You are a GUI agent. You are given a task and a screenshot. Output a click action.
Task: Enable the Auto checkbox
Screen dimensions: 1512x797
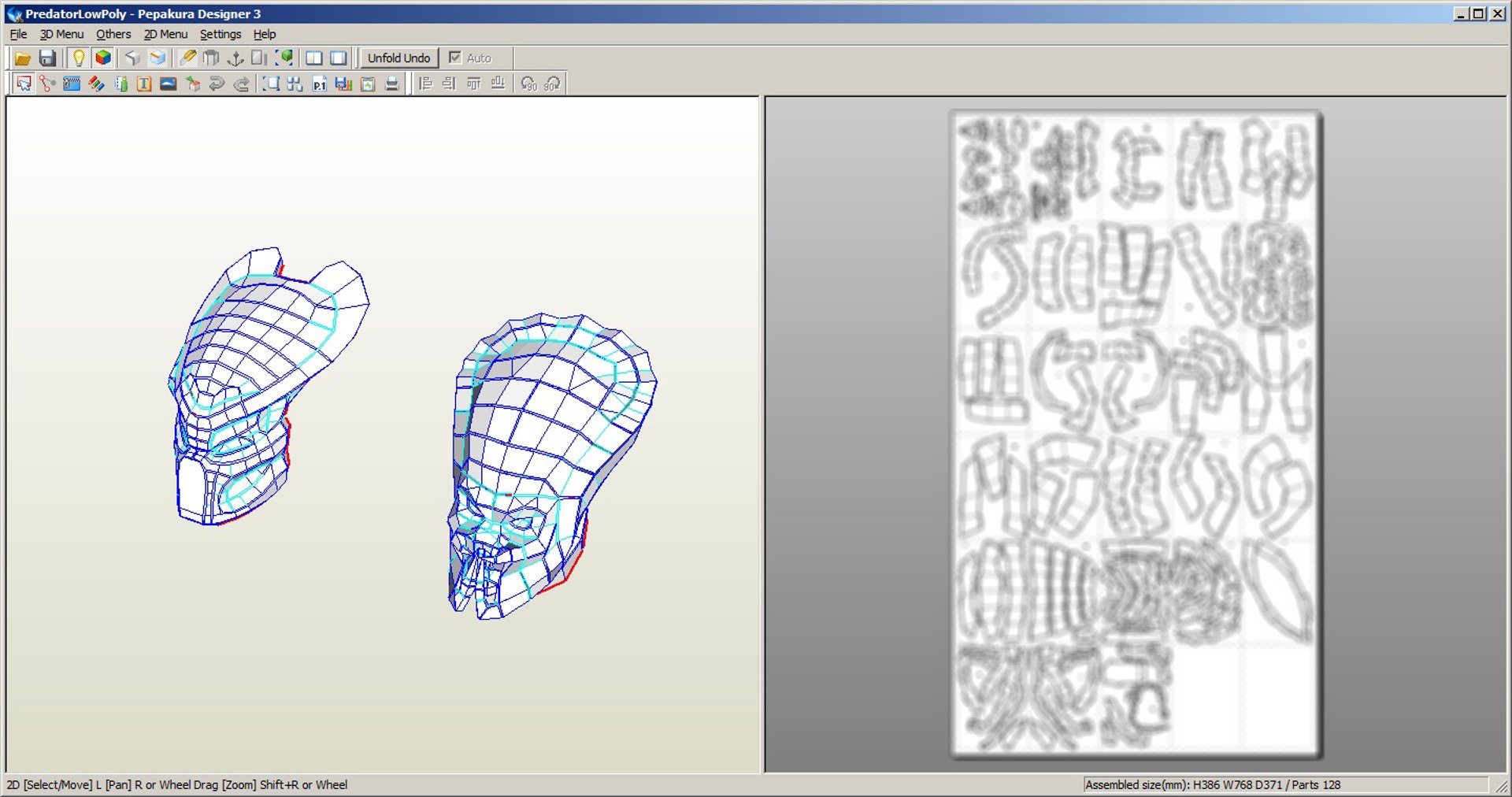pyautogui.click(x=455, y=57)
